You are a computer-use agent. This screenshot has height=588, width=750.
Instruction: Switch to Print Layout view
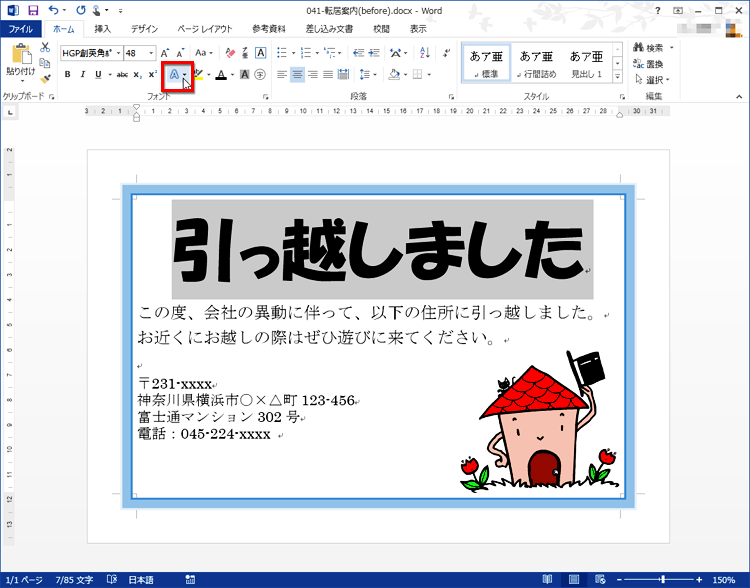[574, 579]
